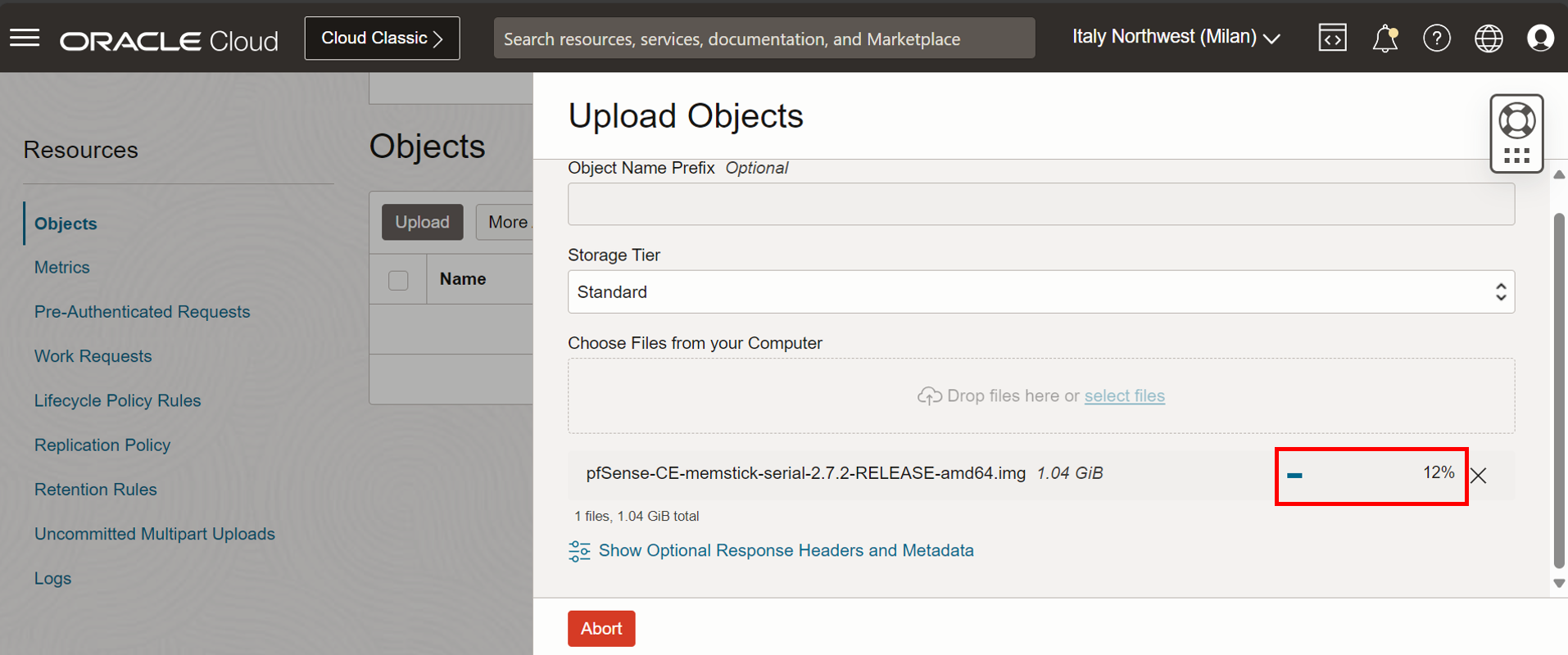Open Retention Rules resource
Screen dimensions: 1568x655
(95, 490)
